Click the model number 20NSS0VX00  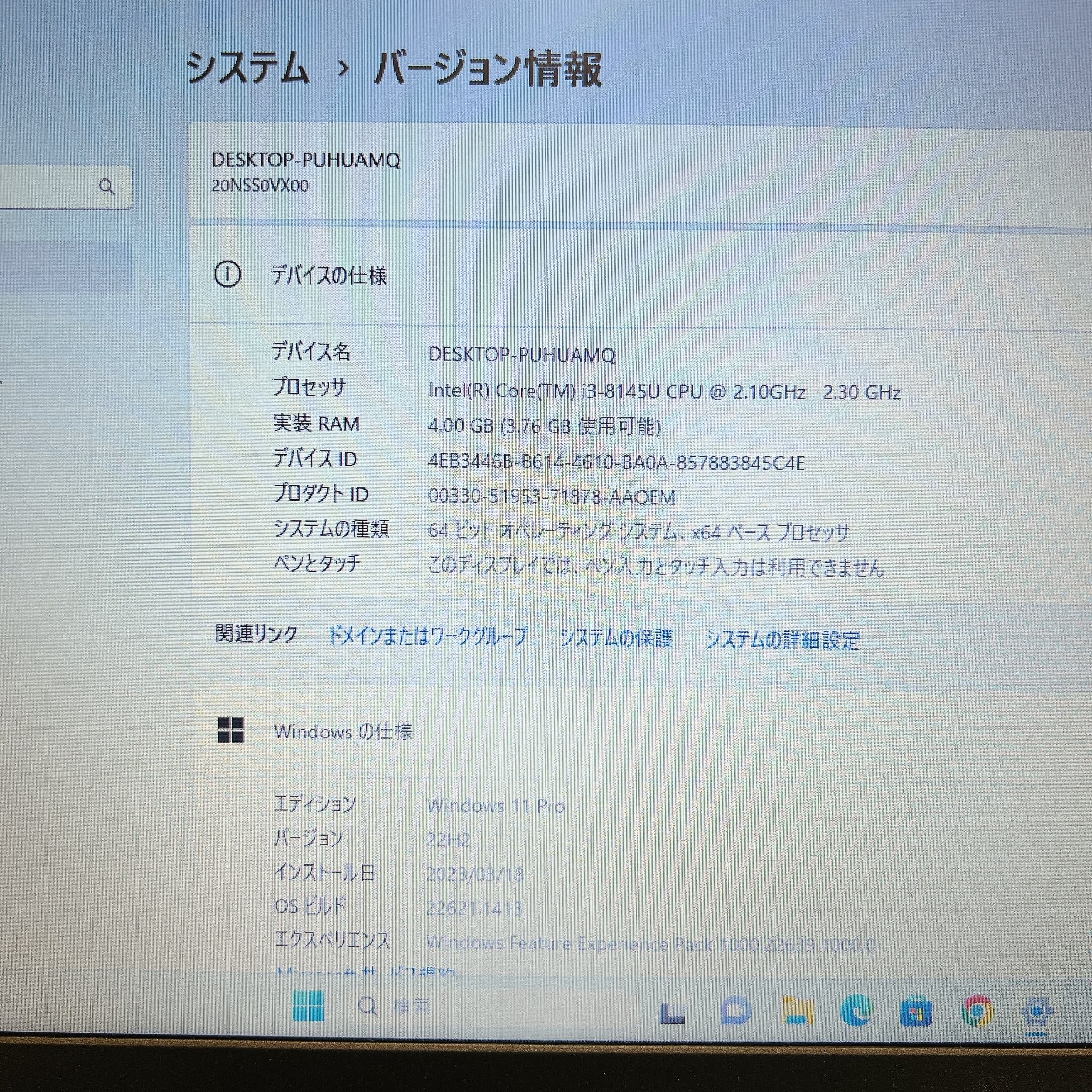coord(260,186)
